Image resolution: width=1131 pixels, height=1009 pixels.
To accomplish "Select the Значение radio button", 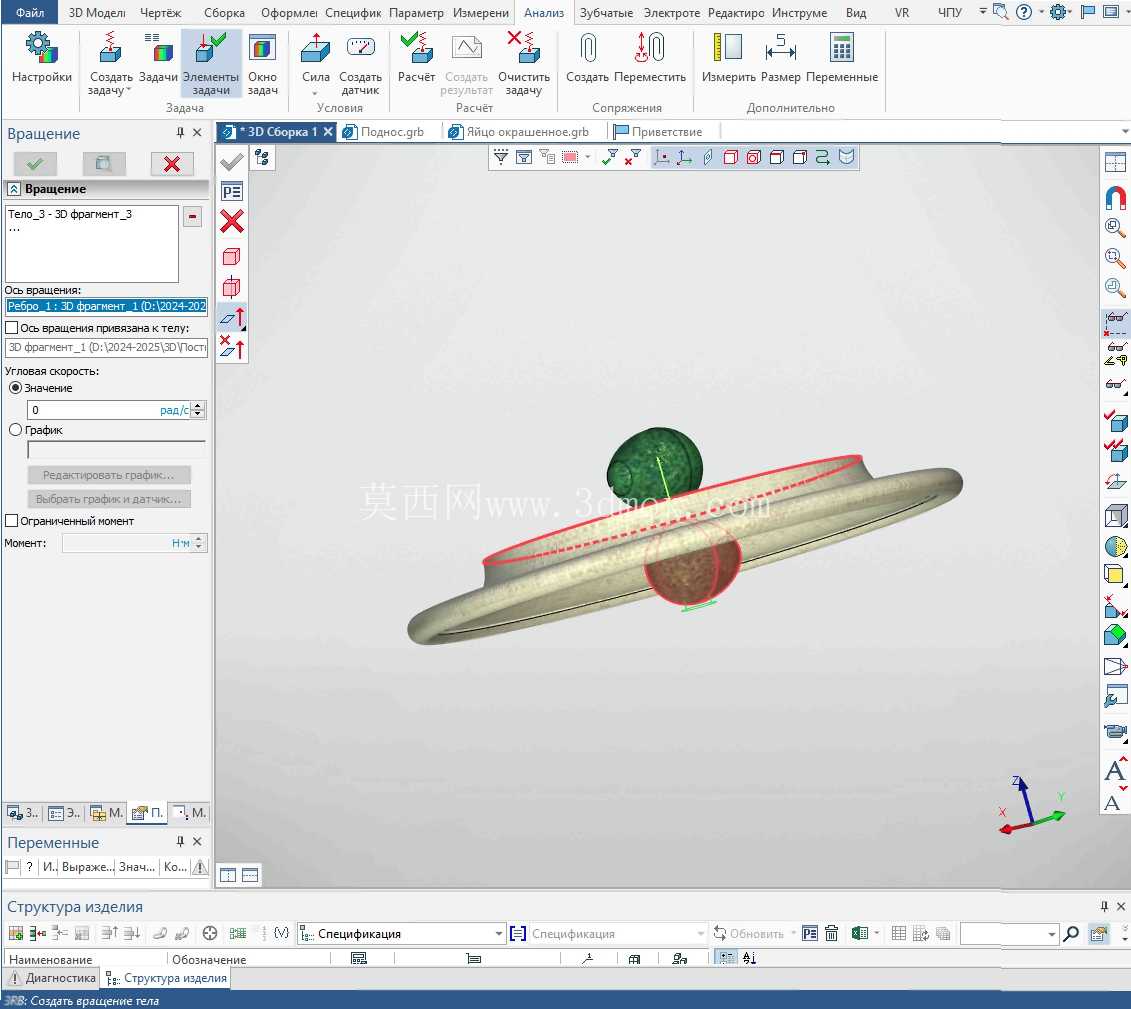I will [15, 387].
